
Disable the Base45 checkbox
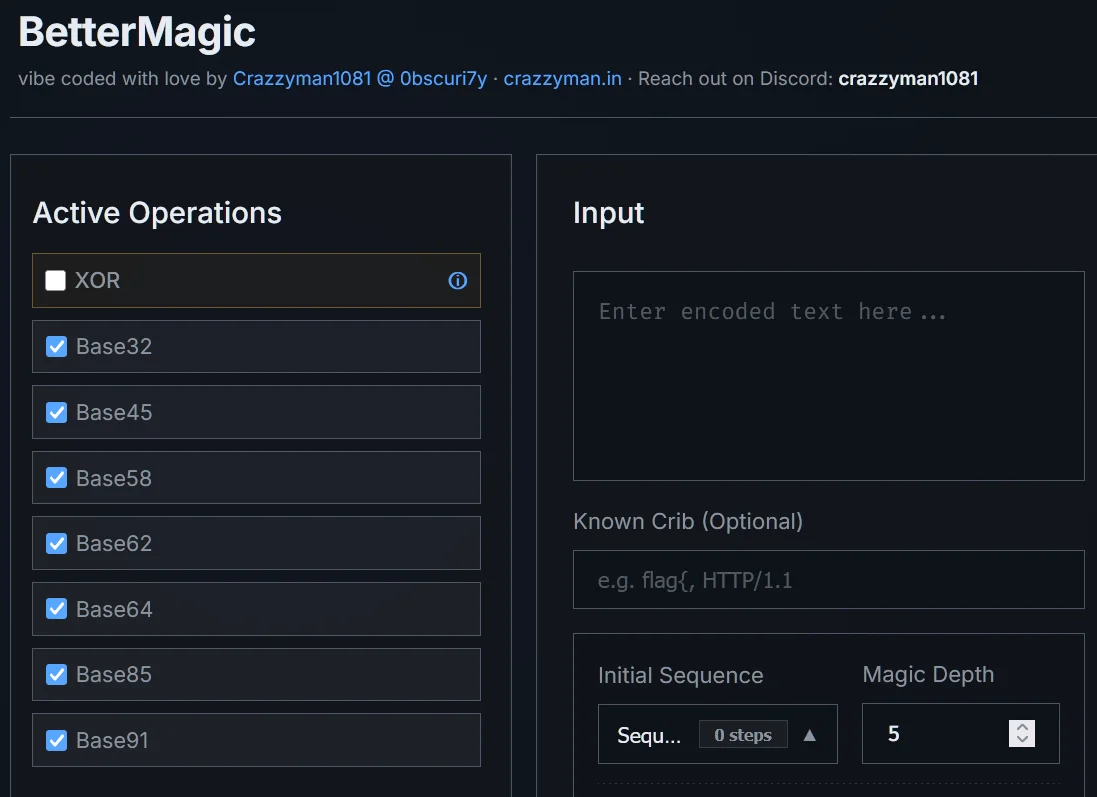pyautogui.click(x=57, y=413)
